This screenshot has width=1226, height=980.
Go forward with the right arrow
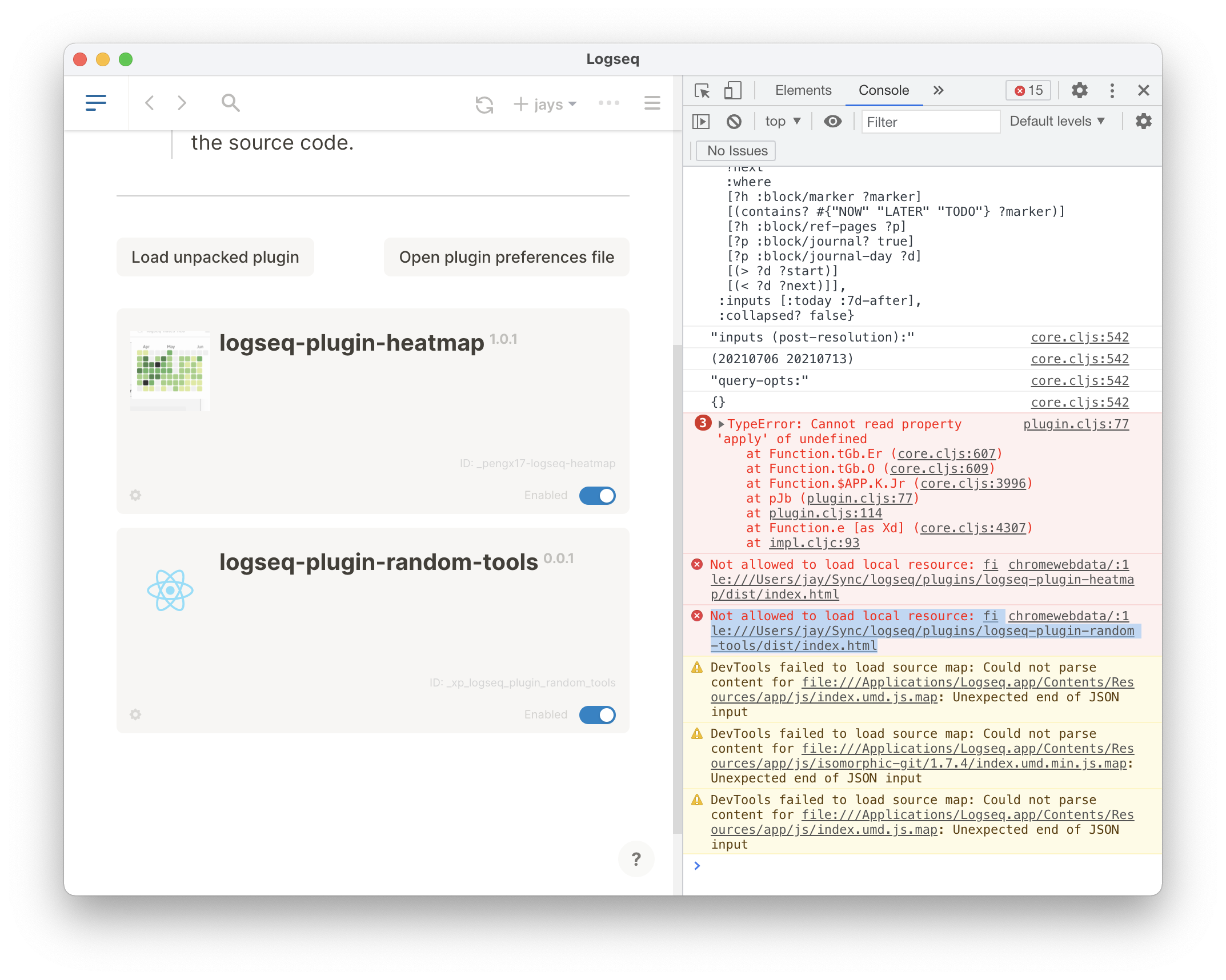182,103
